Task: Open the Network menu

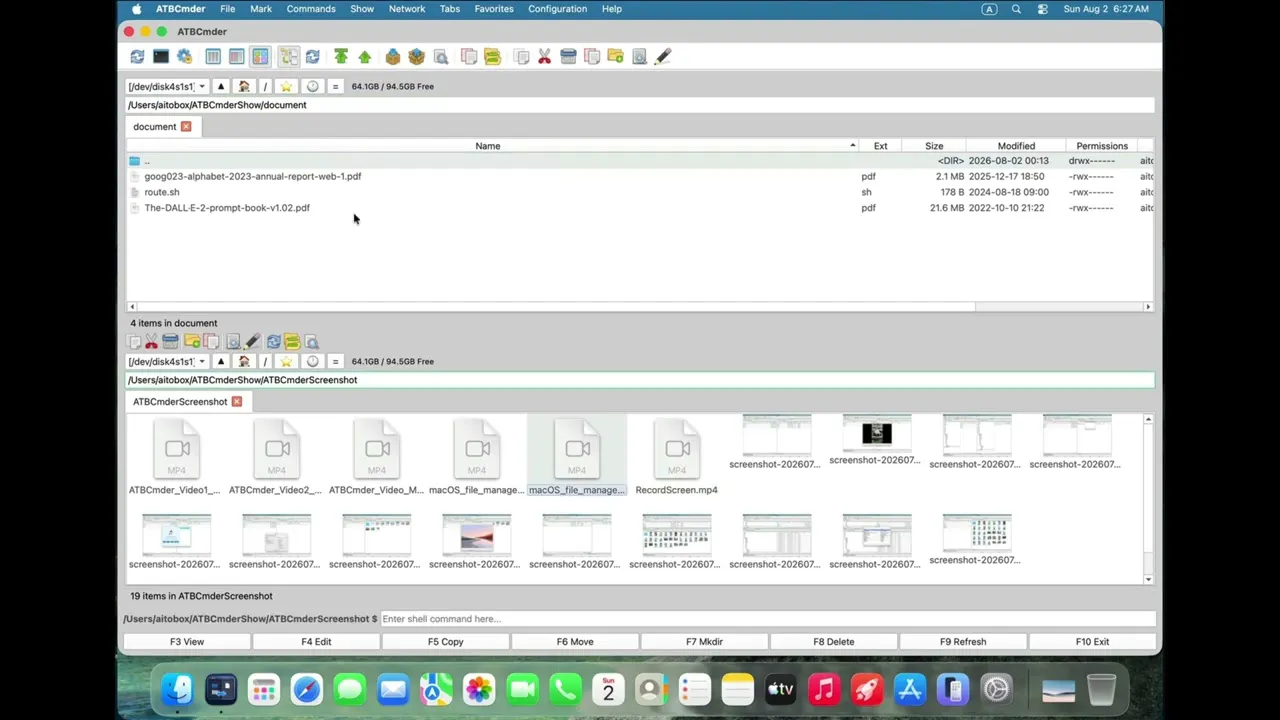Action: click(x=407, y=9)
